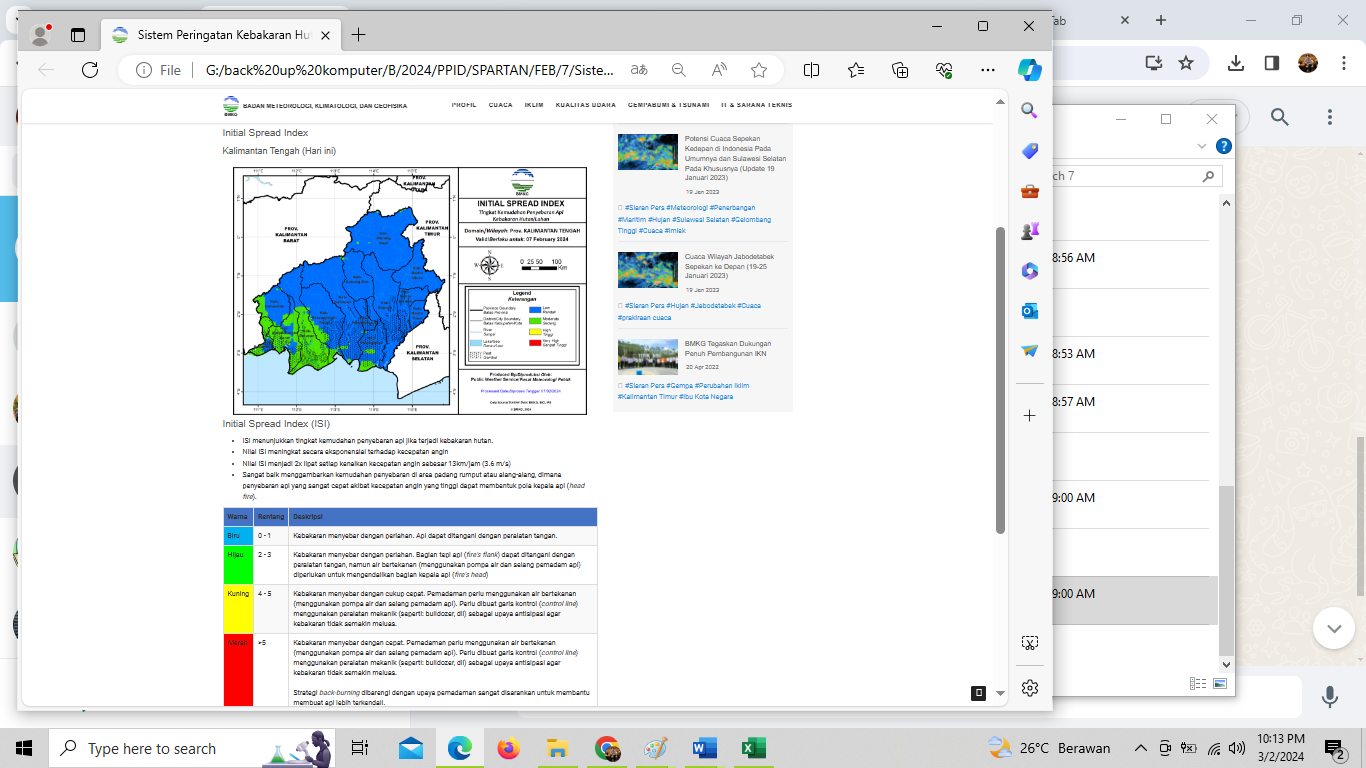Open the Copilot sidebar icon
Image resolution: width=1366 pixels, height=768 pixels.
[1030, 70]
